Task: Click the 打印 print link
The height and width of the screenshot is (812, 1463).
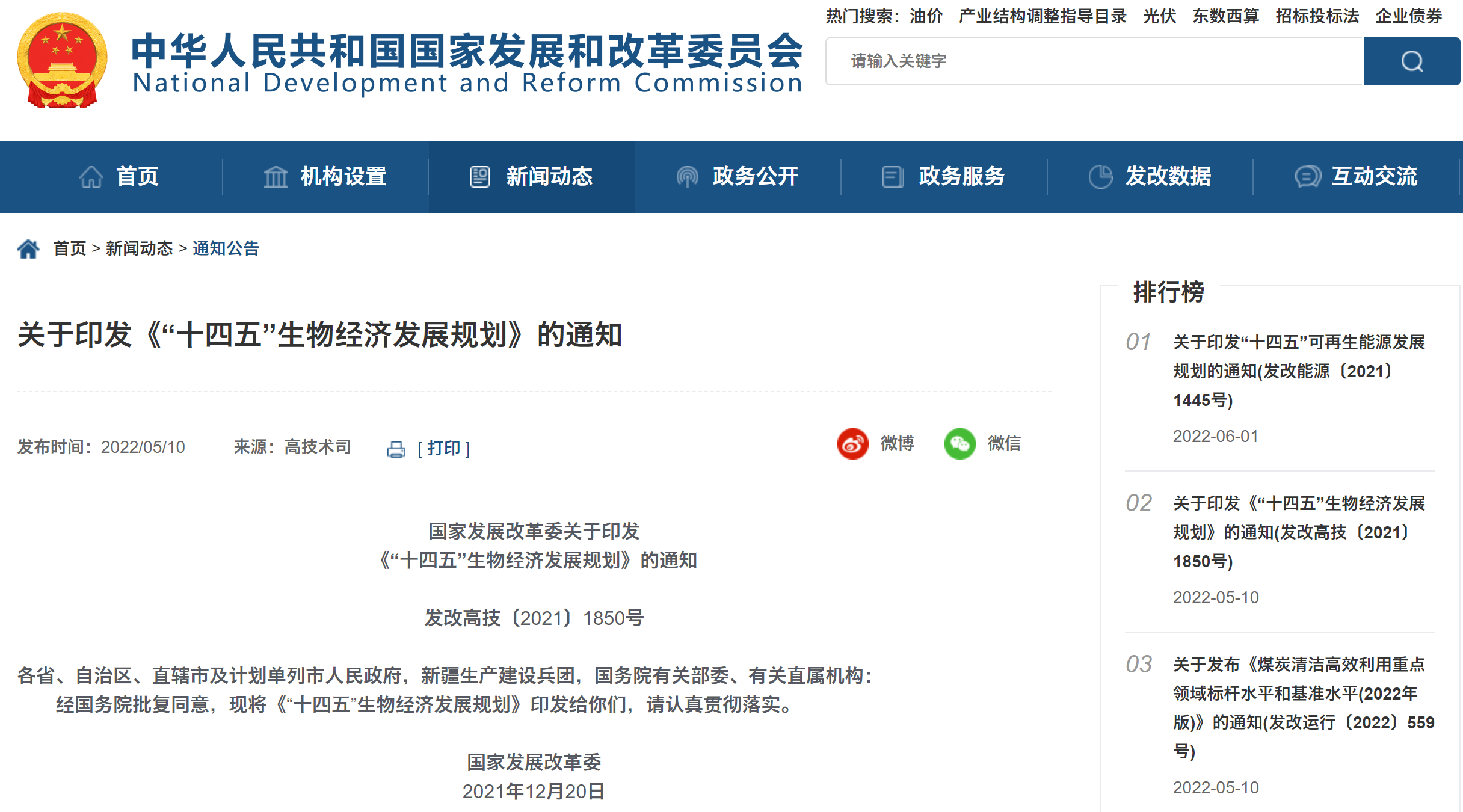Action: coord(444,448)
